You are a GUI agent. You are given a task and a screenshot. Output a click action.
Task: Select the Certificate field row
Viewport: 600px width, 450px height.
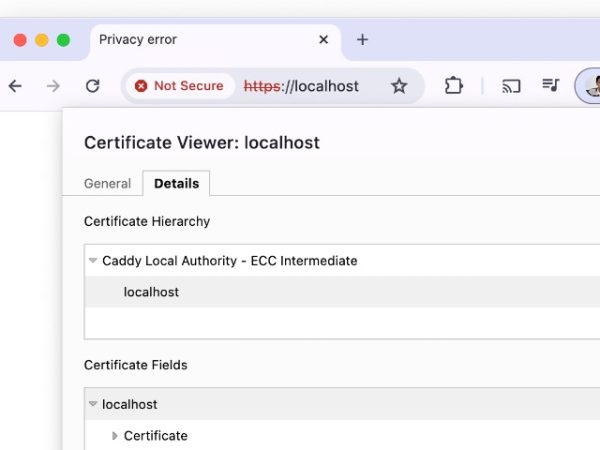pos(342,435)
